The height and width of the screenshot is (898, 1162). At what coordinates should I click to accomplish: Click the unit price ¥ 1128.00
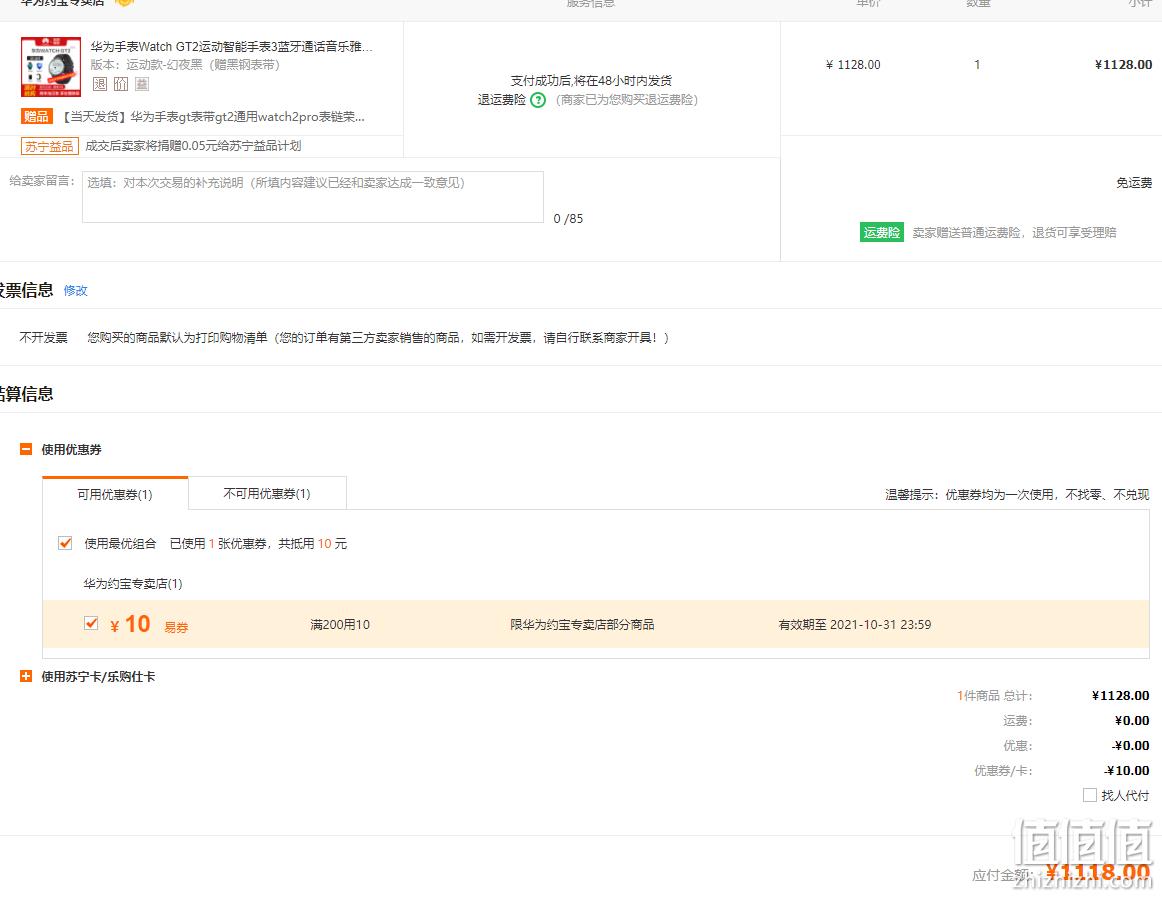(x=853, y=64)
